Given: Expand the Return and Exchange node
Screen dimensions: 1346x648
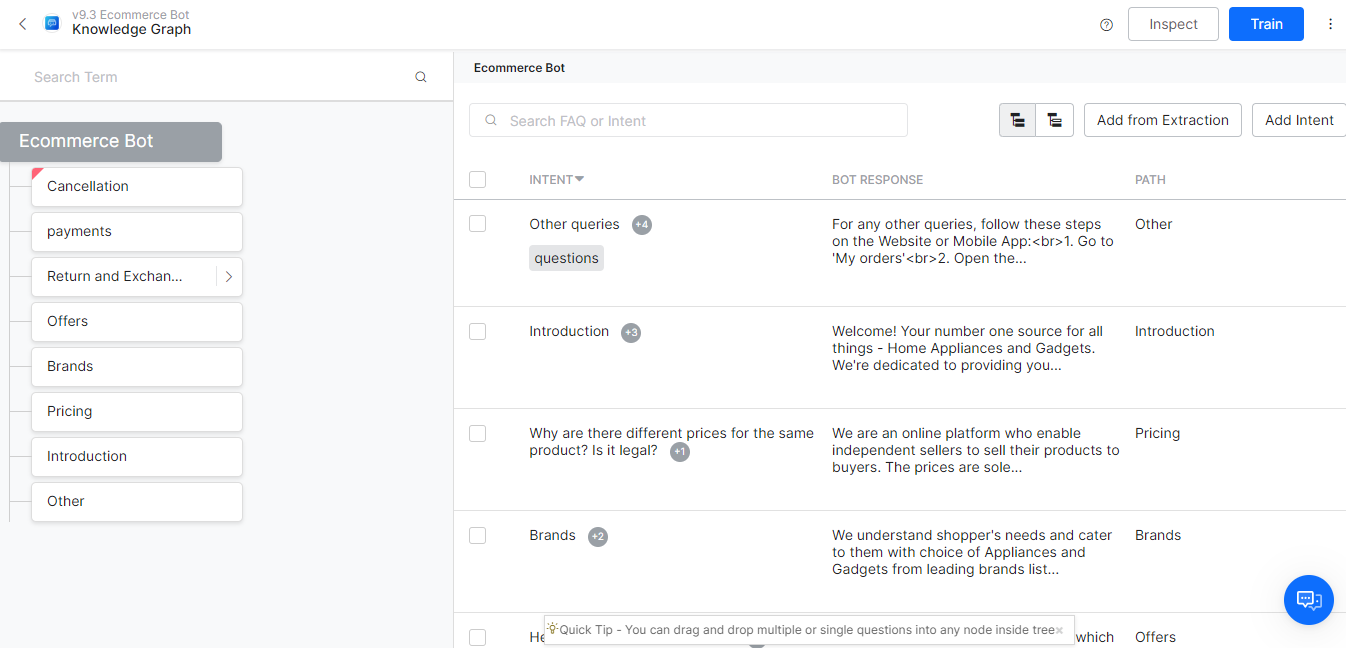Looking at the screenshot, I should click(229, 277).
